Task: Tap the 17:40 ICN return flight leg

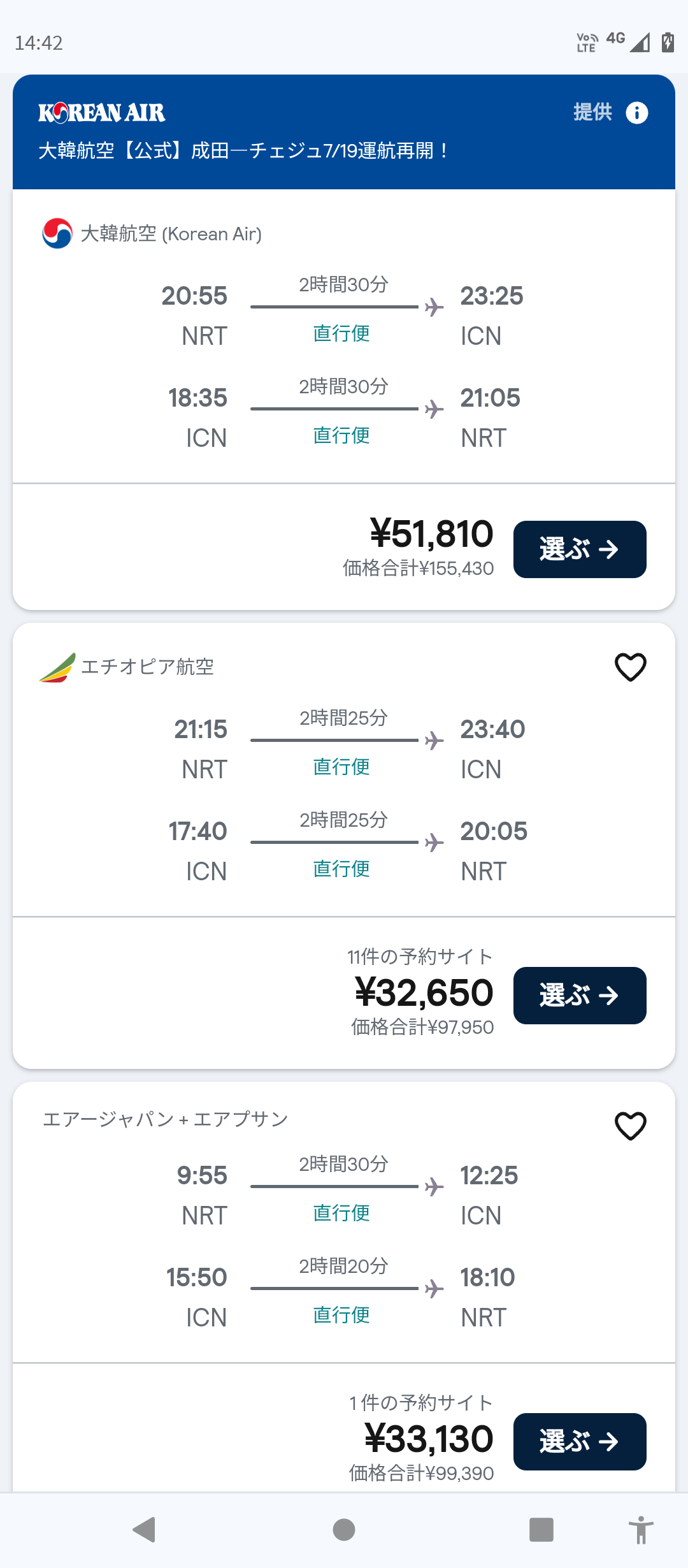Action: (343, 850)
